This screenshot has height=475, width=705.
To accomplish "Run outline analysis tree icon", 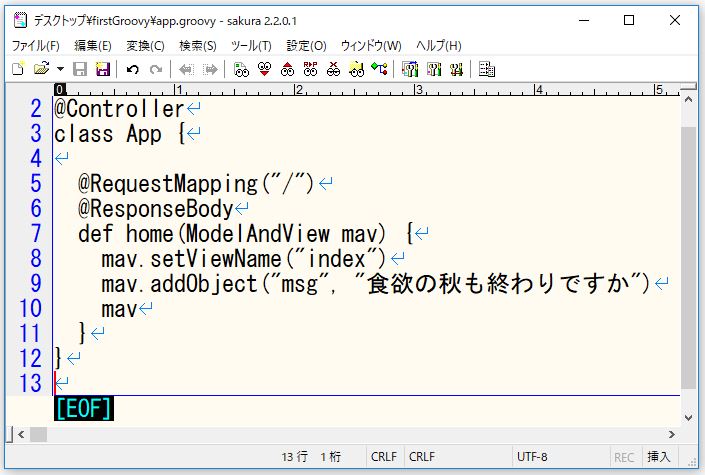I will (379, 69).
